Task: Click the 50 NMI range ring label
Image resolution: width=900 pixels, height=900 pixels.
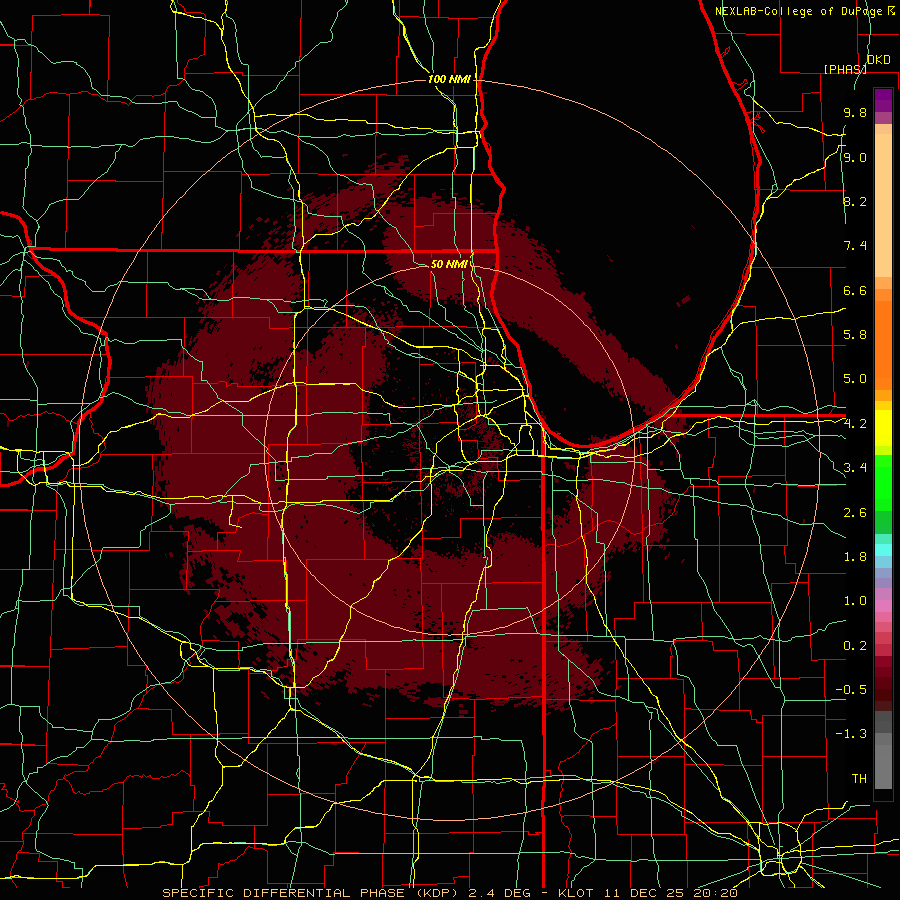Action: tap(449, 264)
